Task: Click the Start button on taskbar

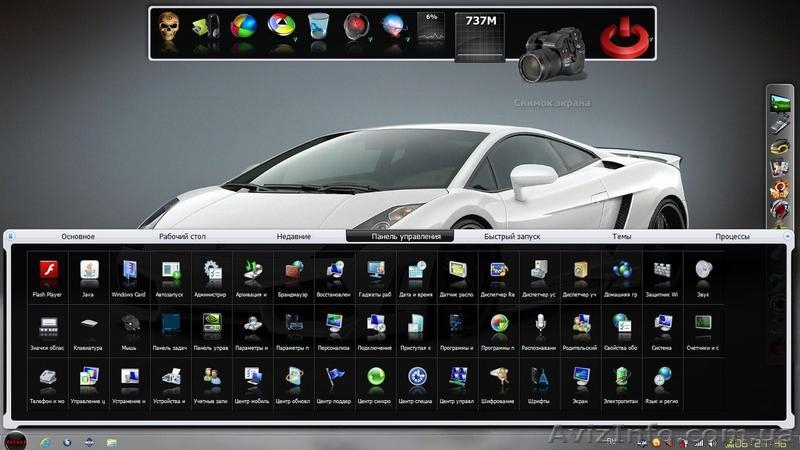Action: tap(16, 441)
